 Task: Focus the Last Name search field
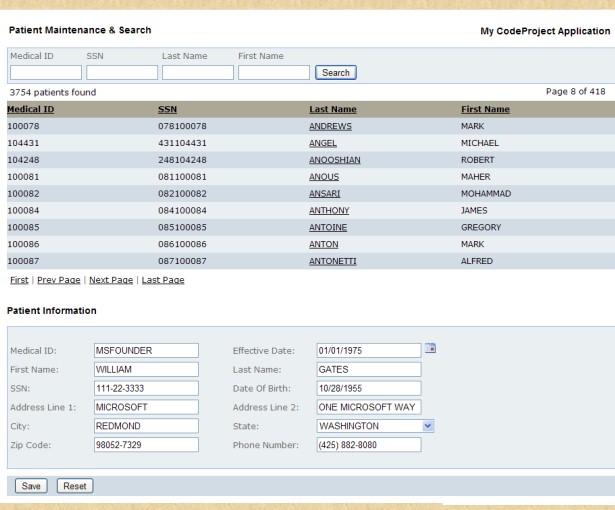[198, 73]
